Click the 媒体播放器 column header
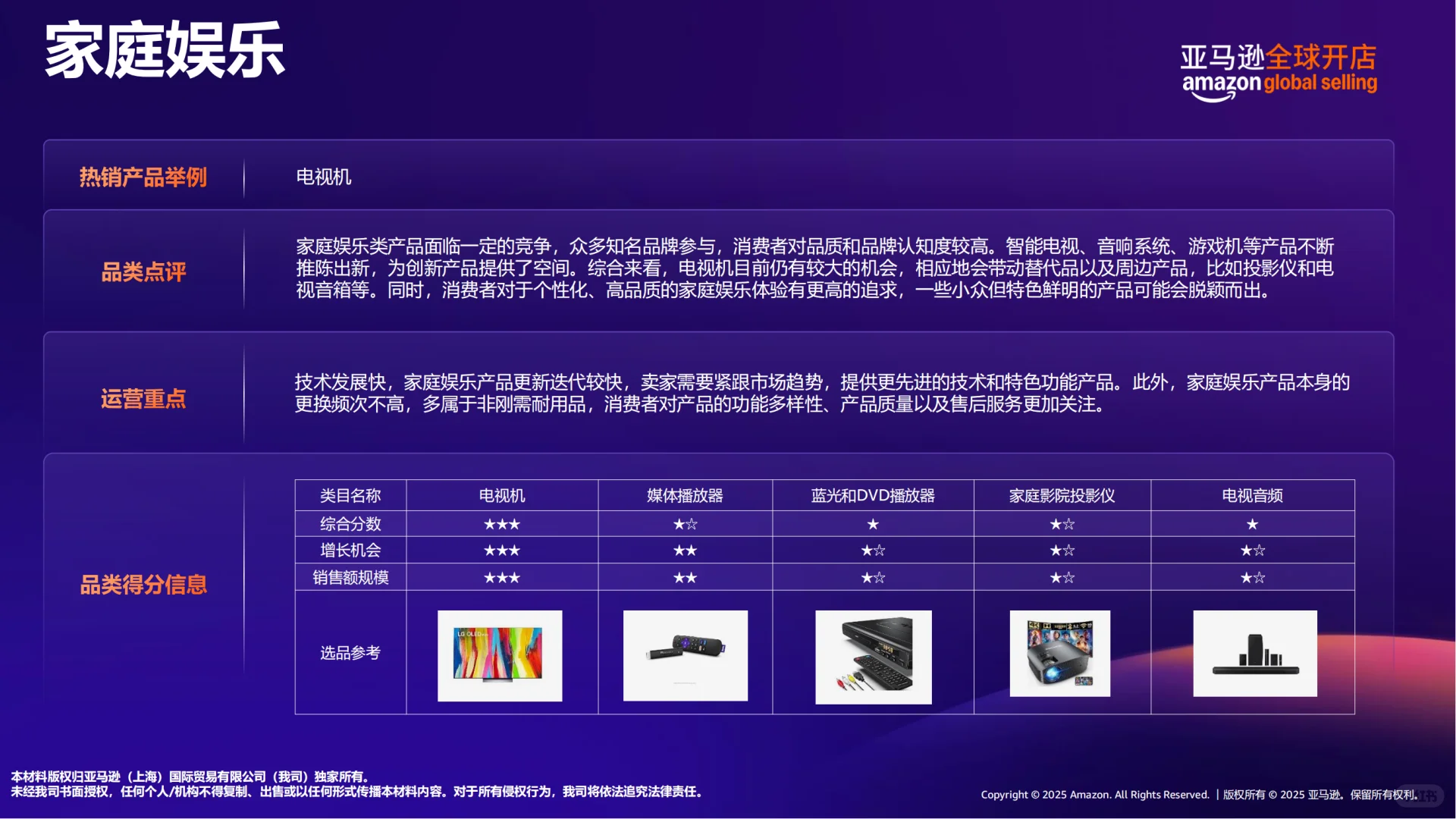The image size is (1456, 819). tap(683, 495)
